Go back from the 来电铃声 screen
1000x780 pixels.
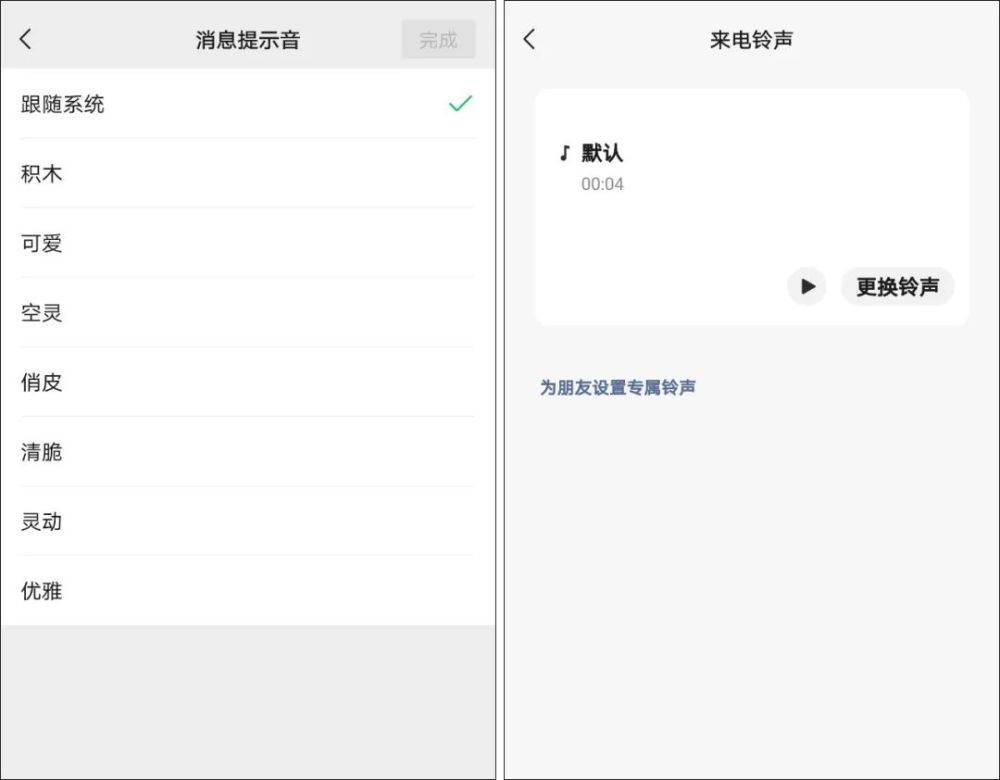point(529,40)
